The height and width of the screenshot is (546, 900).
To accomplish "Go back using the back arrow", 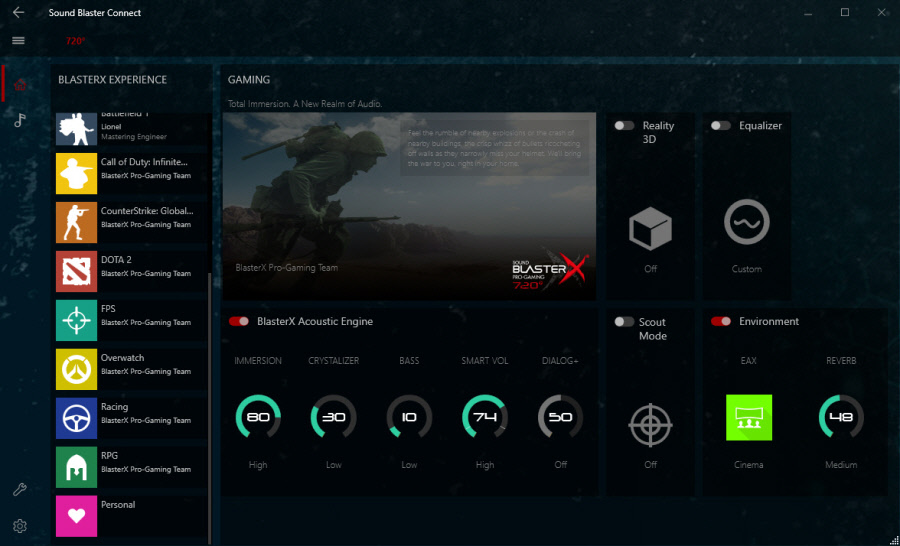I will click(x=18, y=13).
